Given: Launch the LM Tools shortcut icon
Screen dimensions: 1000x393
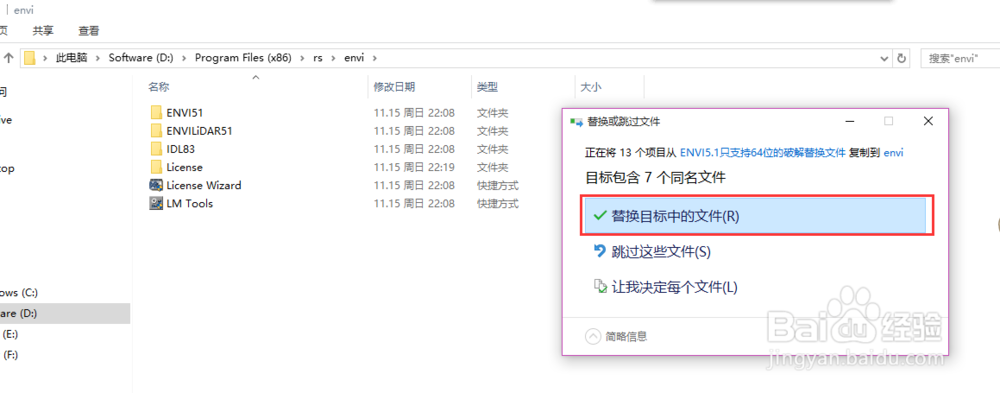Looking at the screenshot, I should [x=156, y=204].
